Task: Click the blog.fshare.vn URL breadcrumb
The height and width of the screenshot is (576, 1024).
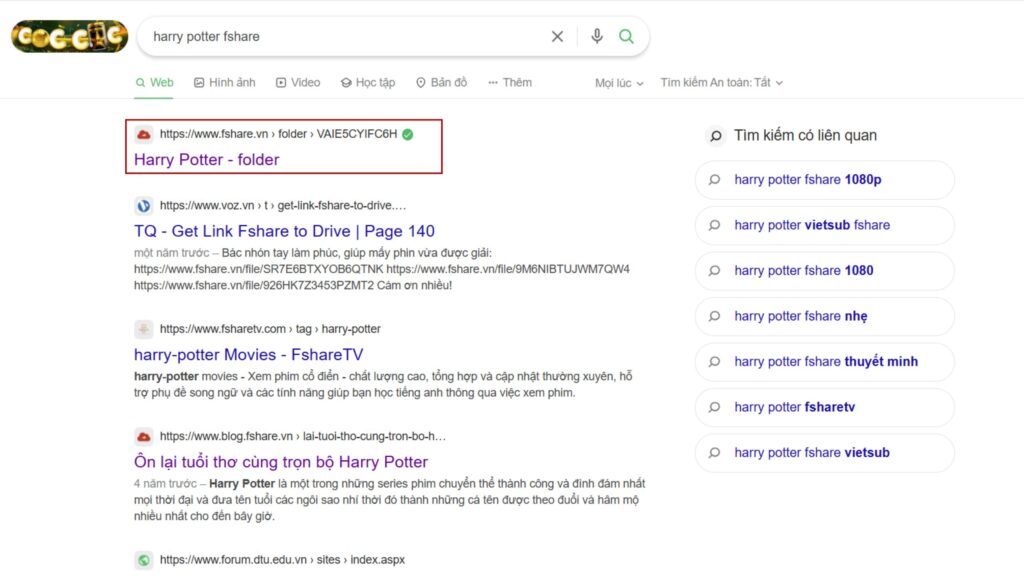Action: (303, 436)
